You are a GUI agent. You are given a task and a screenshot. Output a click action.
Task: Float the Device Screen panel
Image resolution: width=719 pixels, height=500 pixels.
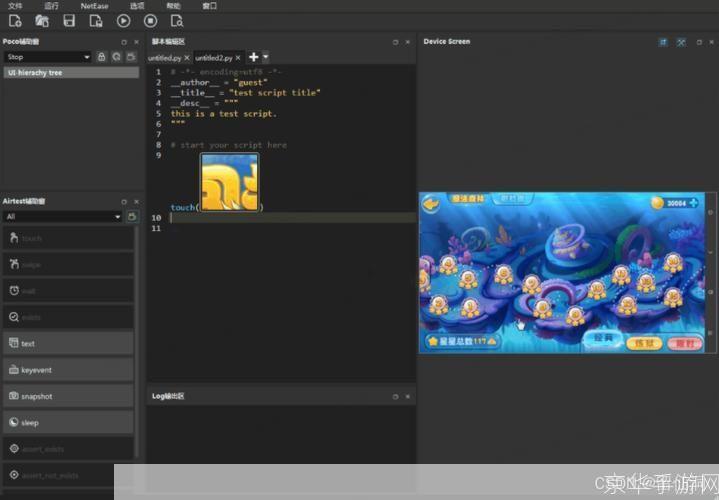[x=699, y=42]
